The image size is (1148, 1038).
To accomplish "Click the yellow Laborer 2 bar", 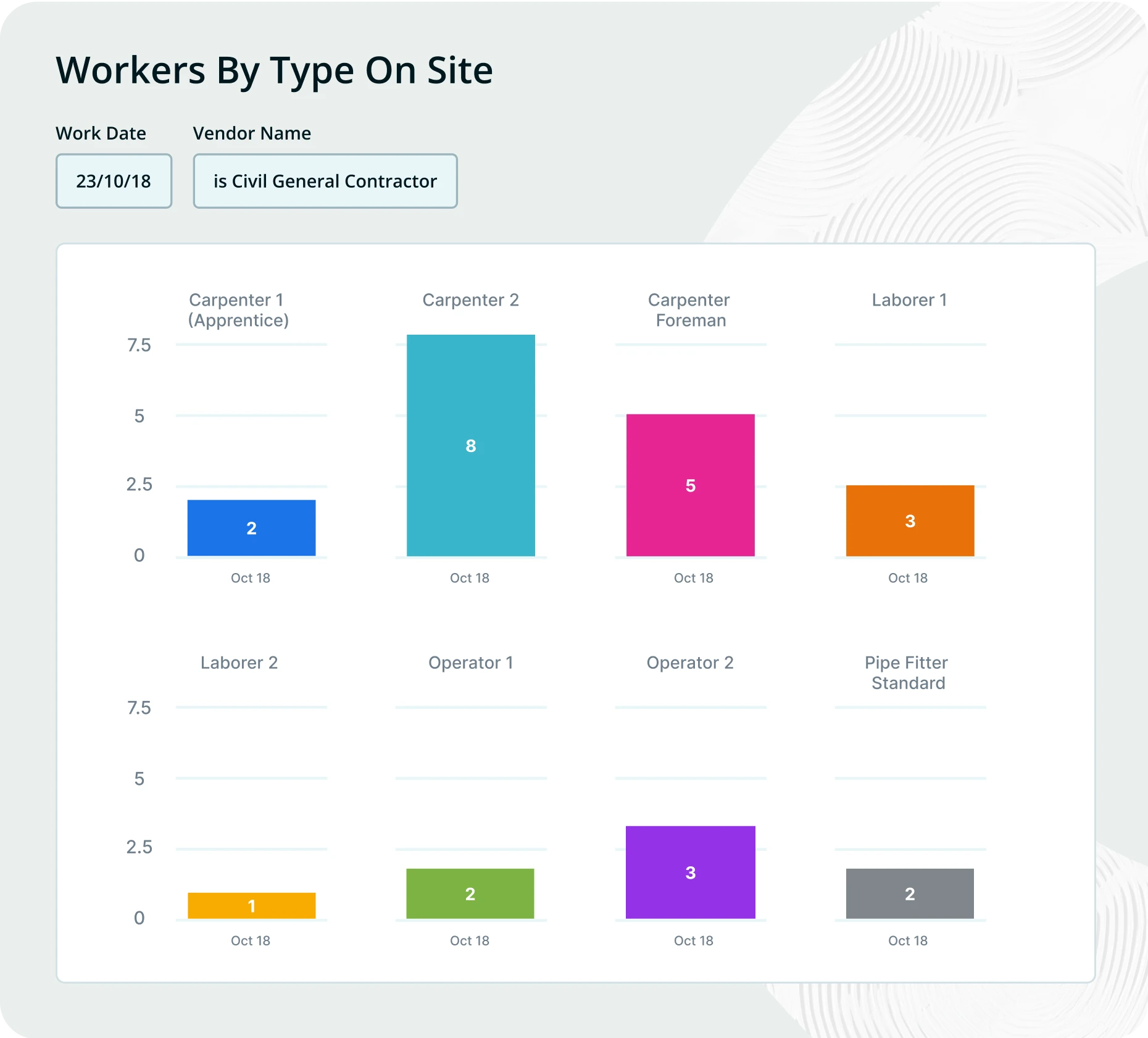I will coord(251,905).
